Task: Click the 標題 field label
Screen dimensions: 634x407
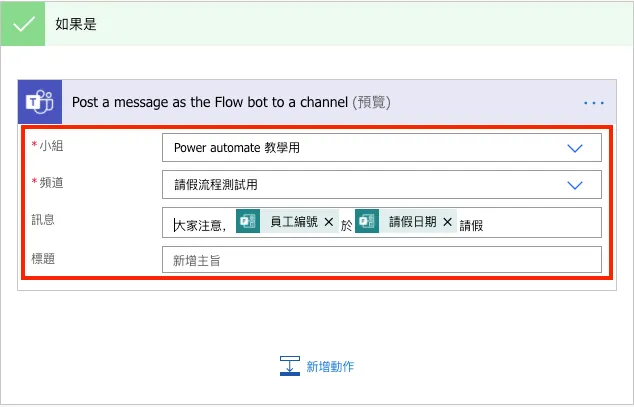Action: tap(43, 259)
